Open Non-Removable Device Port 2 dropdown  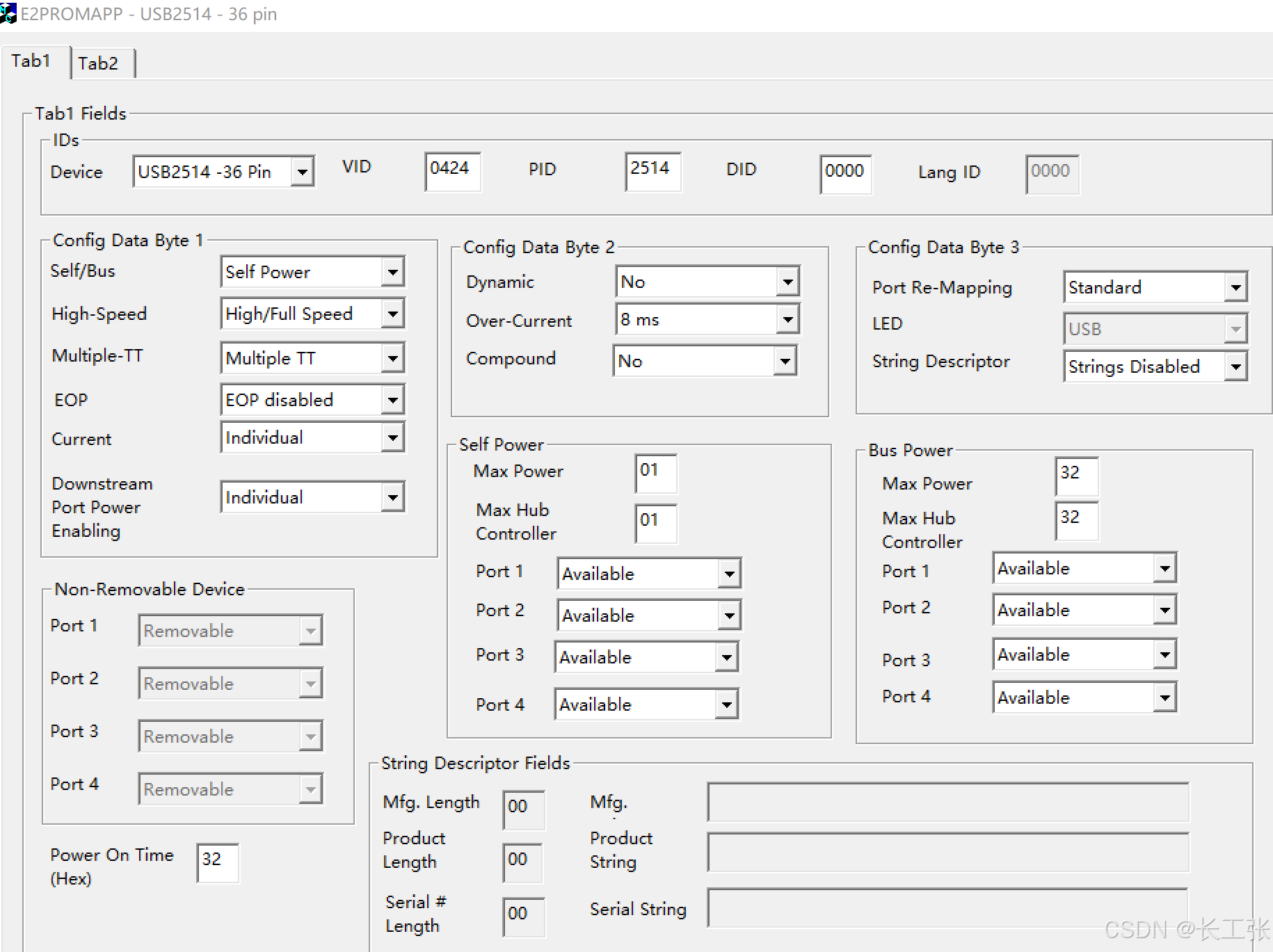point(230,684)
